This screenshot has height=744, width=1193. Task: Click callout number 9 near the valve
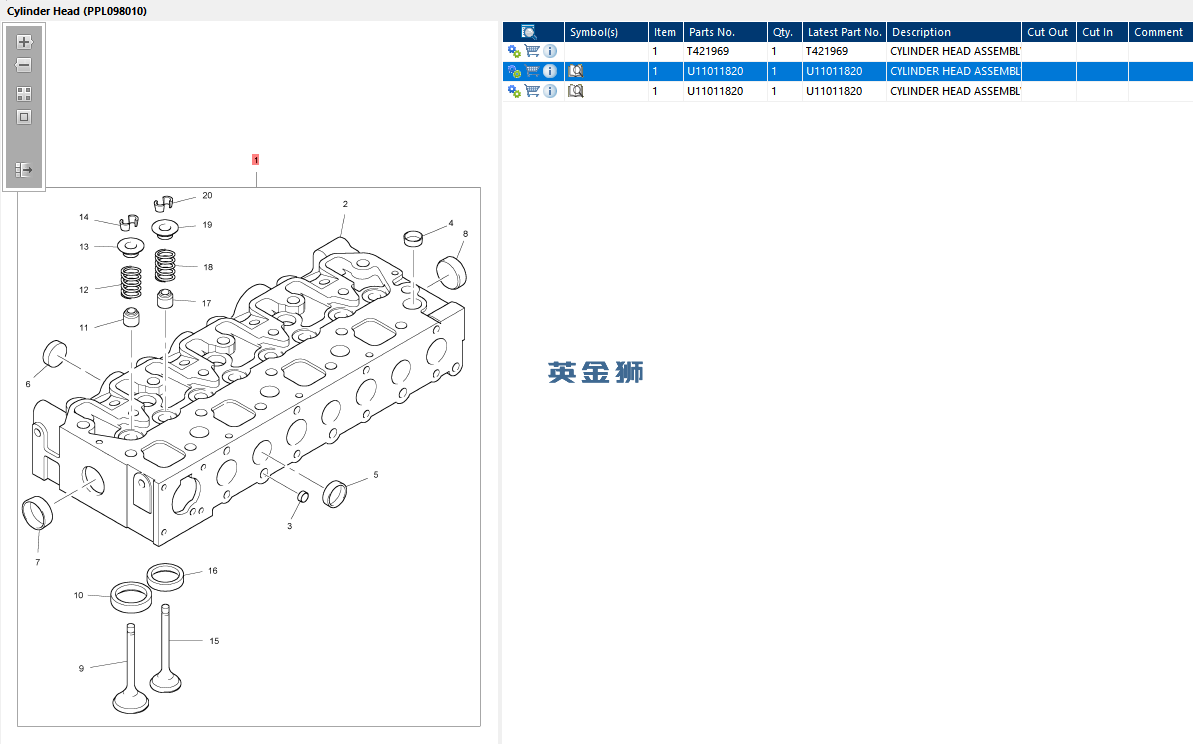[81, 669]
